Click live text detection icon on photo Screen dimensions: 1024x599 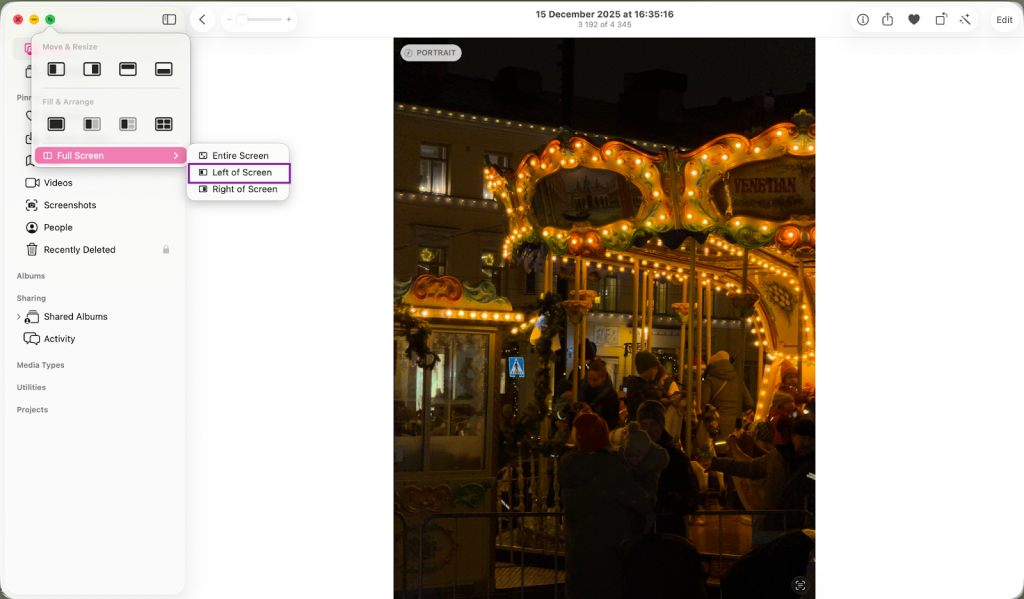pyautogui.click(x=799, y=585)
